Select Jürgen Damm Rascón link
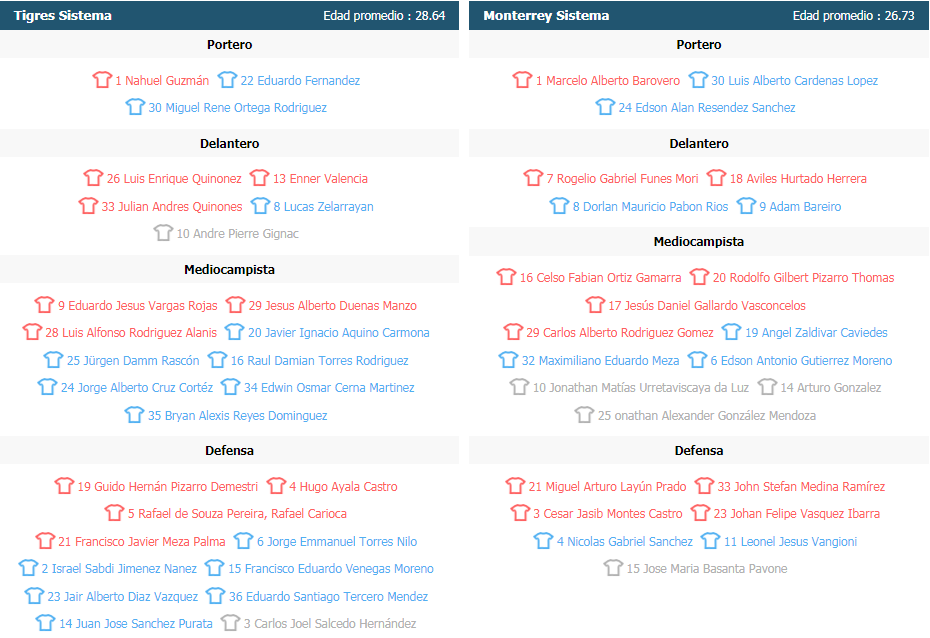 coord(133,361)
